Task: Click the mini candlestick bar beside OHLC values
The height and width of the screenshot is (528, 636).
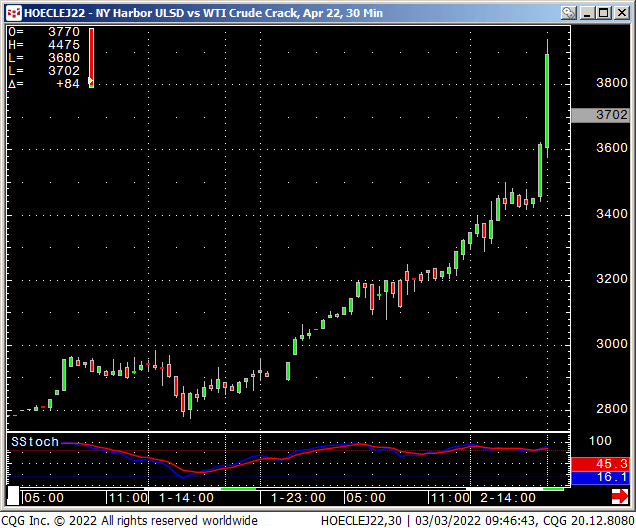Action: point(91,58)
